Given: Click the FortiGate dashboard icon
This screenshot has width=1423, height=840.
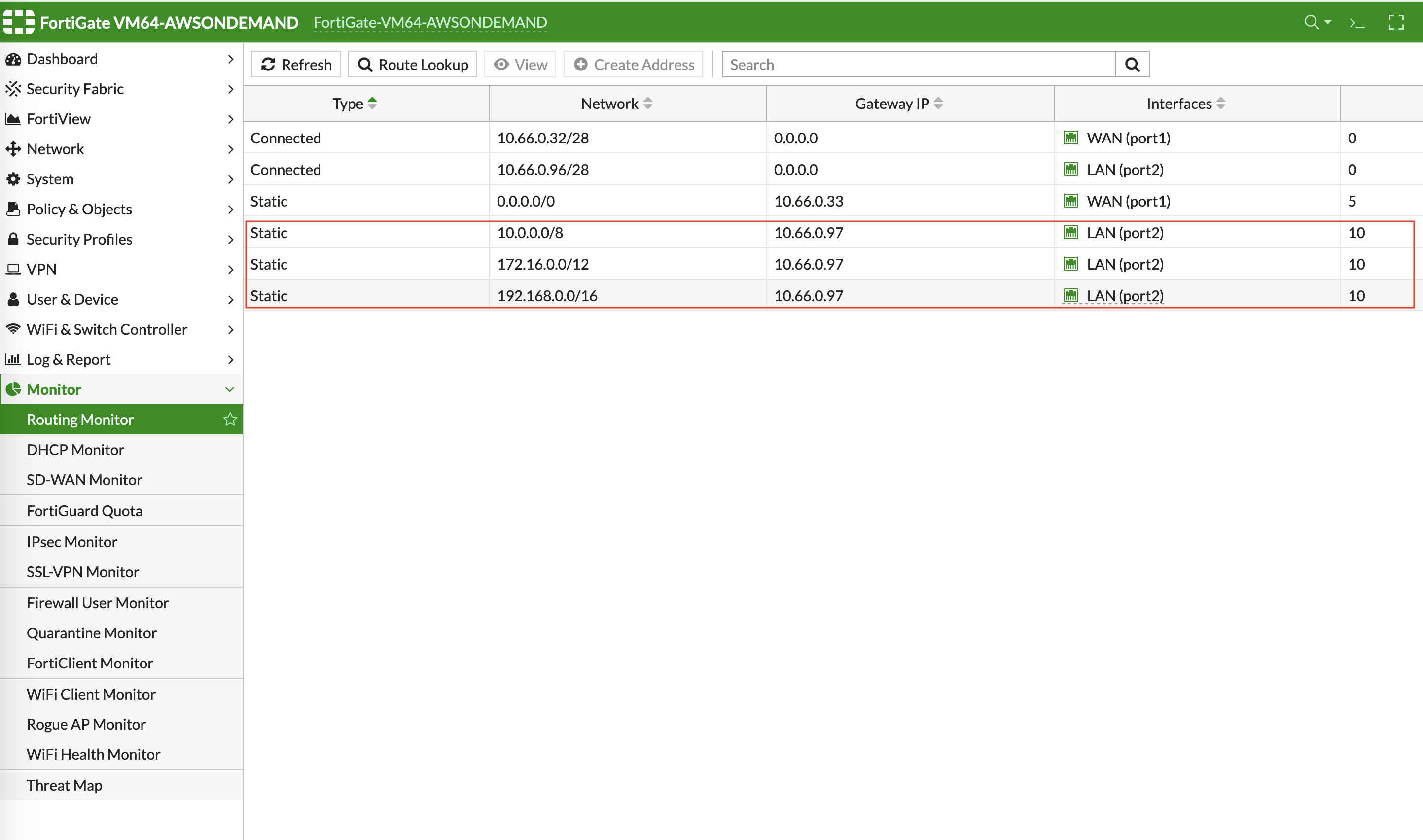Looking at the screenshot, I should tap(14, 59).
